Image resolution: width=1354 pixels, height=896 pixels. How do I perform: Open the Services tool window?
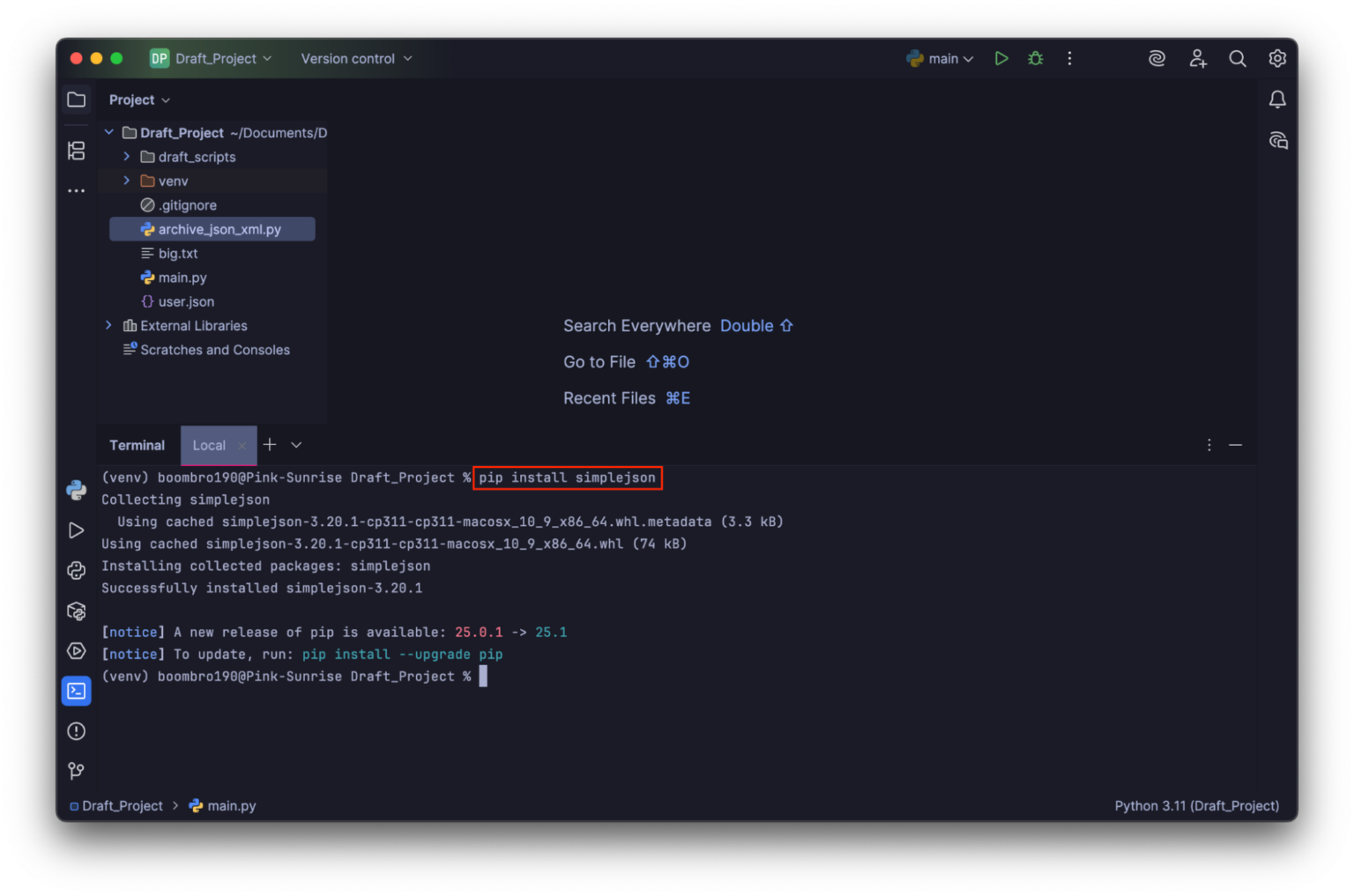pyautogui.click(x=76, y=651)
